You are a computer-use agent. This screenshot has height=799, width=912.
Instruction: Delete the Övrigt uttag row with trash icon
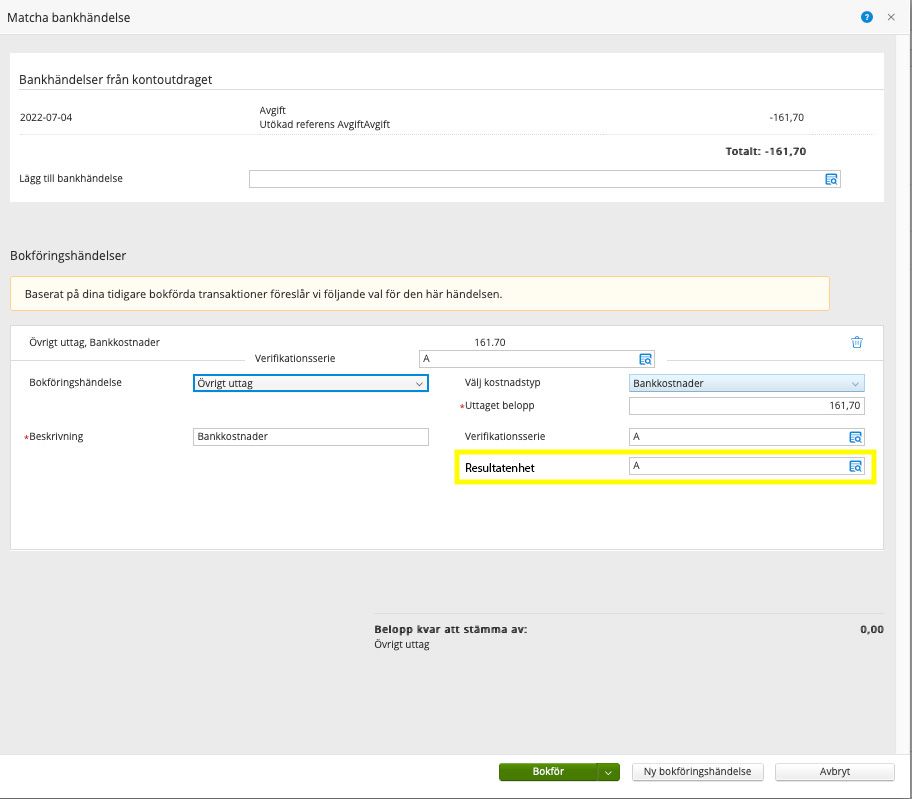(857, 342)
